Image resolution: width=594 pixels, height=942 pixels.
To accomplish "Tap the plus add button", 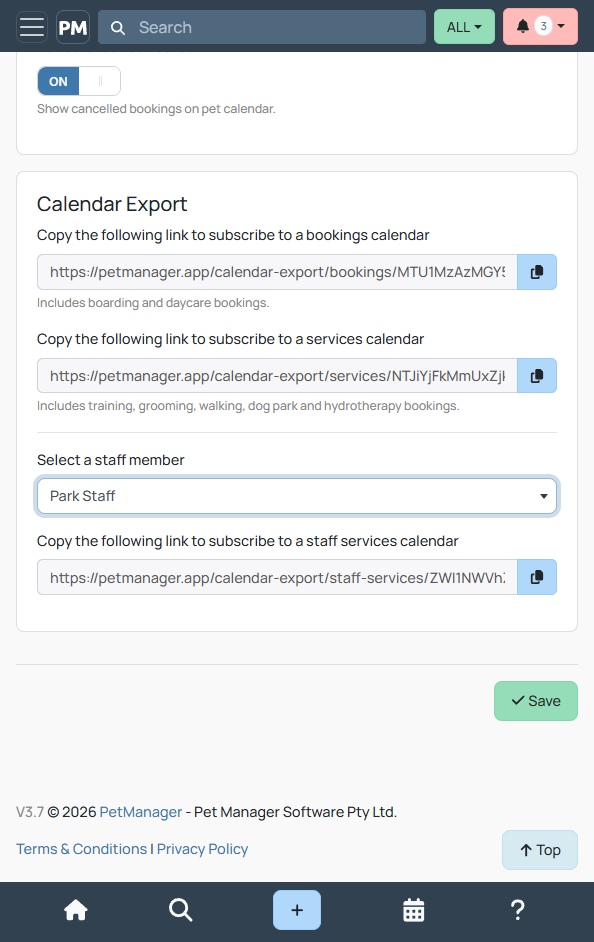I will pos(297,910).
